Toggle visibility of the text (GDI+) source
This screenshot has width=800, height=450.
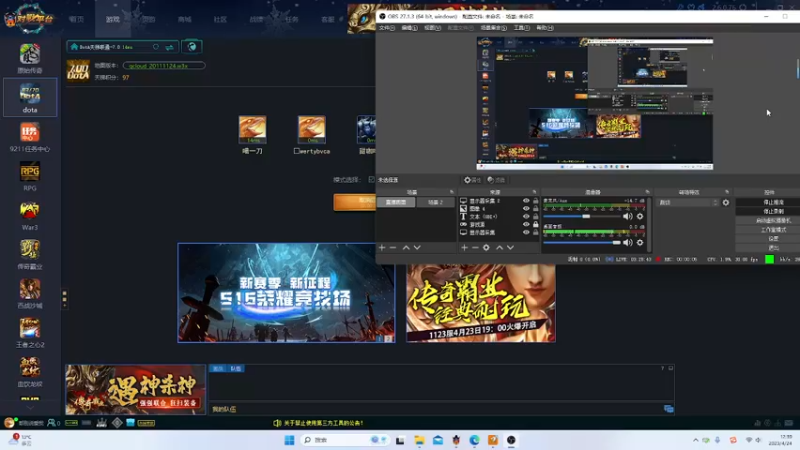526,216
